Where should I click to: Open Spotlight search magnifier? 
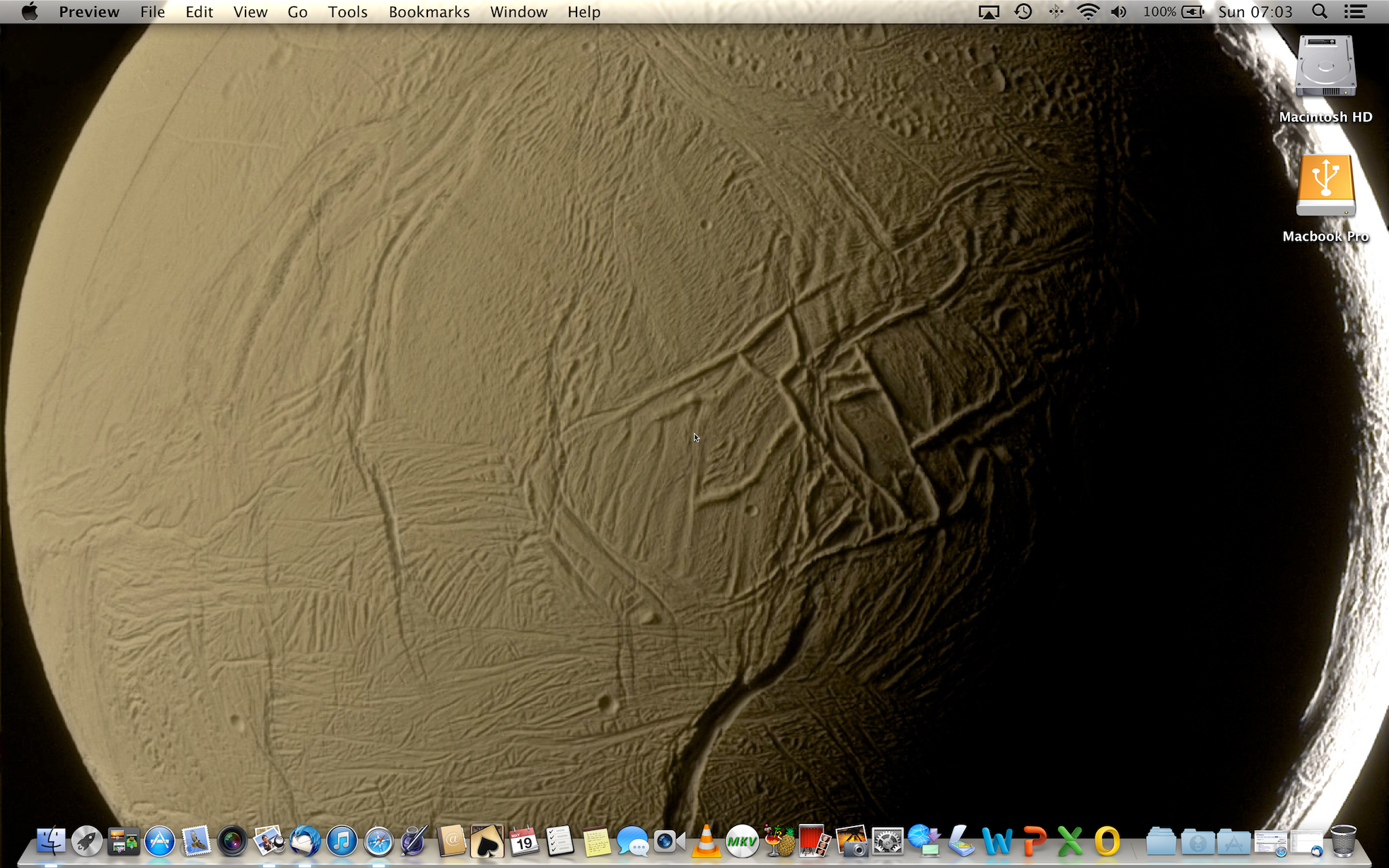(x=1319, y=12)
